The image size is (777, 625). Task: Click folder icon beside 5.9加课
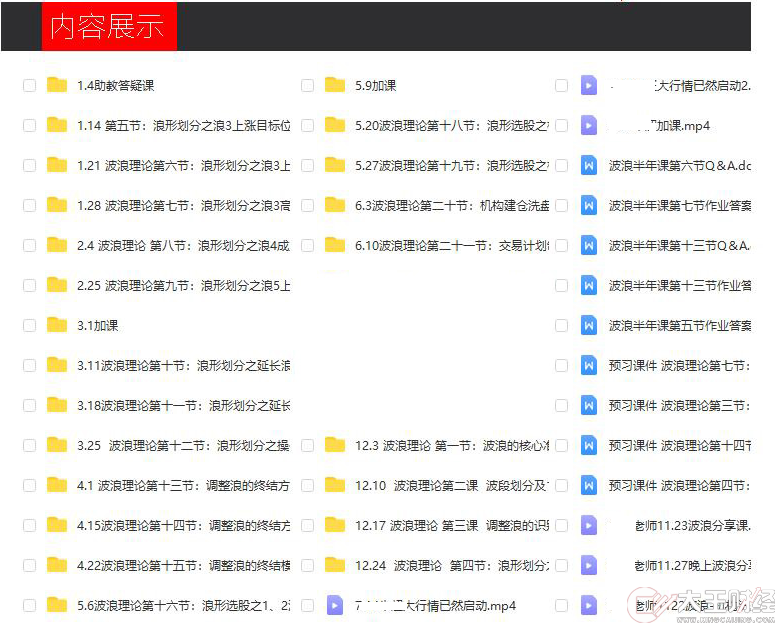coord(335,85)
